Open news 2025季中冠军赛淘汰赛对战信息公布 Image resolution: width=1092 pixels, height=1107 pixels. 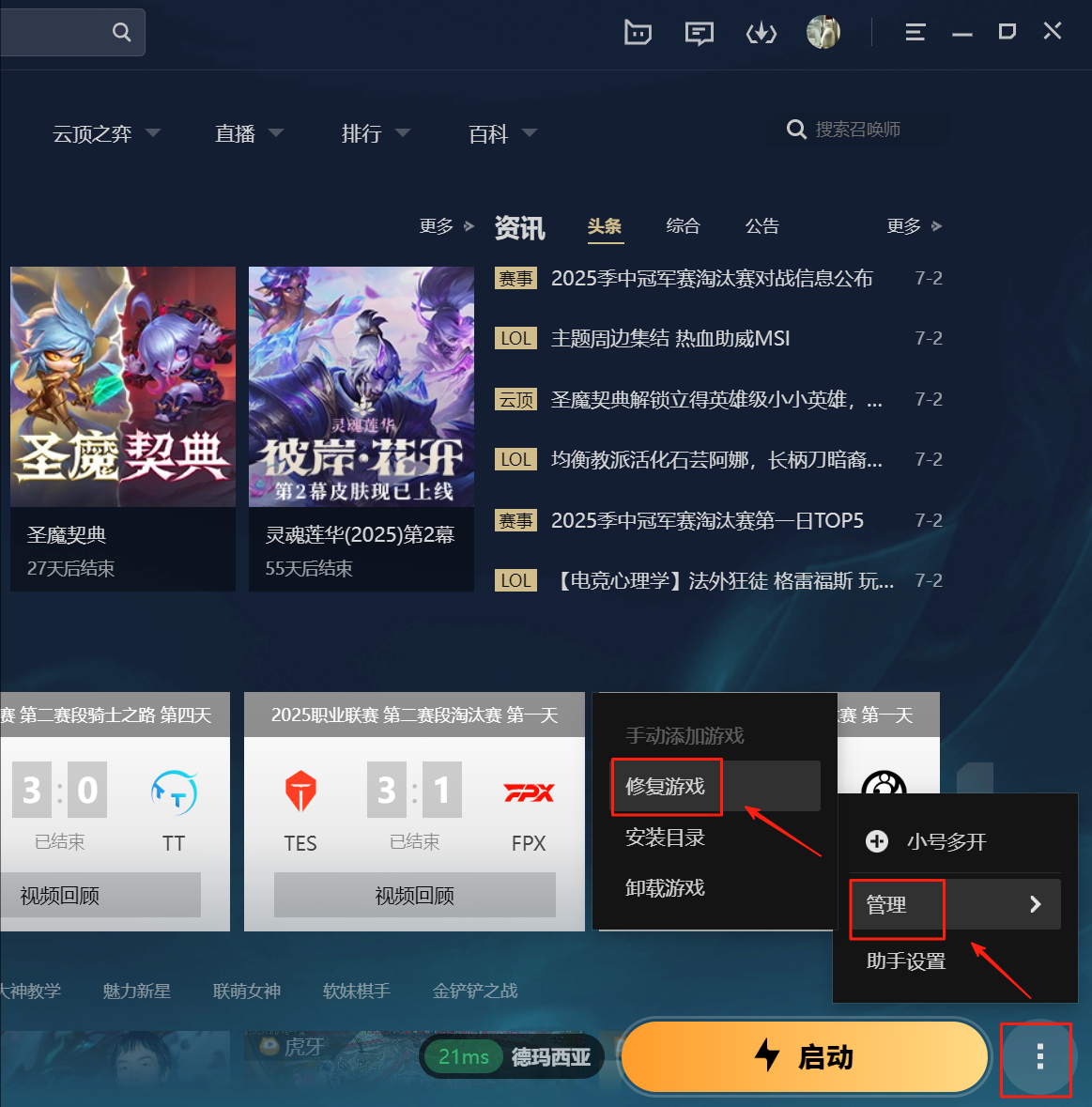pyautogui.click(x=712, y=278)
